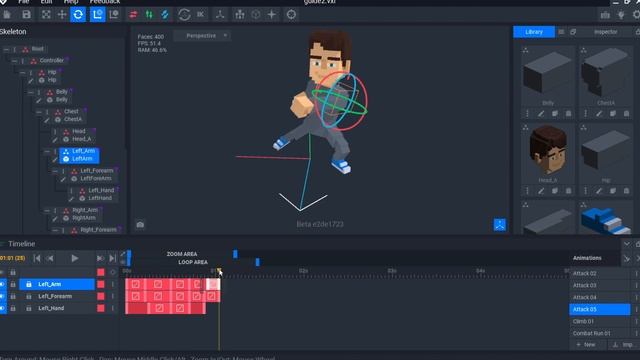This screenshot has height=360, width=640.
Task: Toggle the IK button in toolbar
Action: (200, 15)
